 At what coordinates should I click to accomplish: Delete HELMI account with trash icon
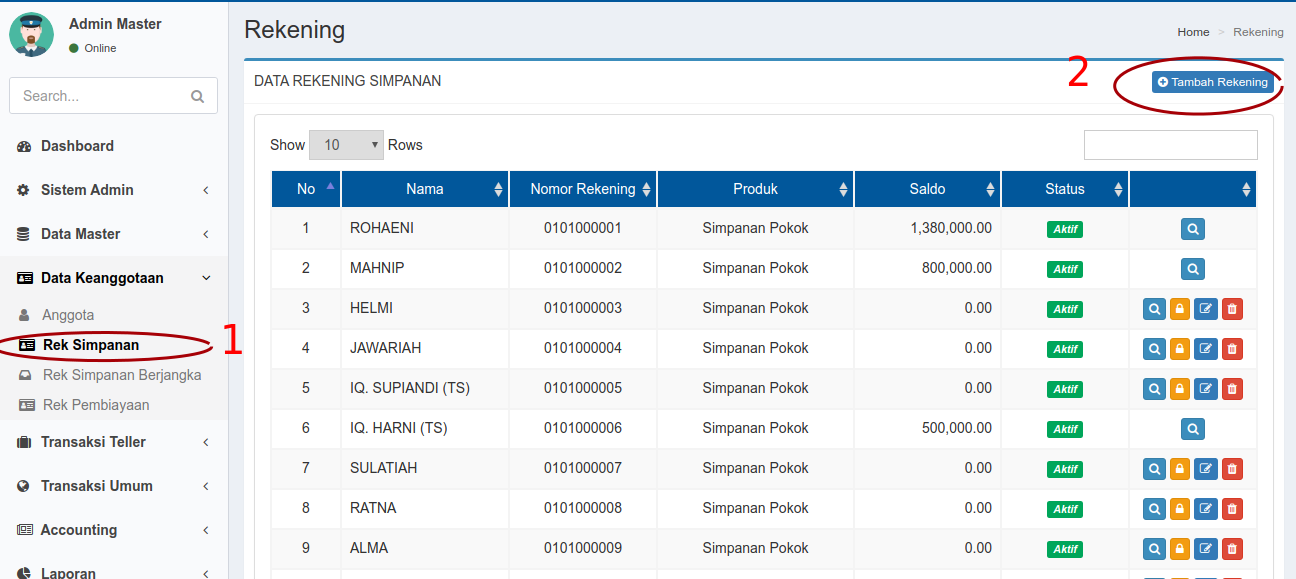click(1232, 309)
